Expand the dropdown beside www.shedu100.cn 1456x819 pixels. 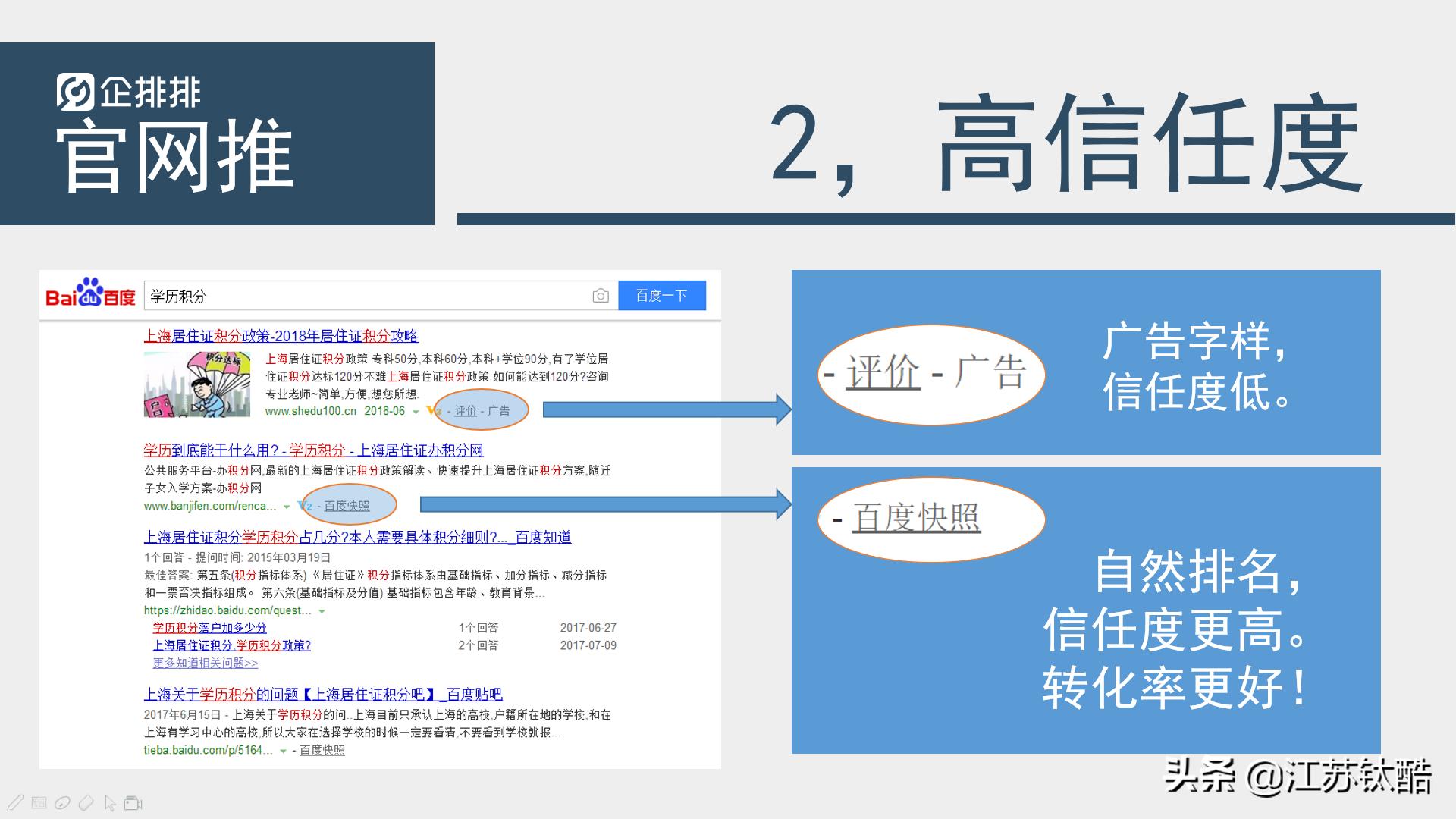tap(415, 413)
